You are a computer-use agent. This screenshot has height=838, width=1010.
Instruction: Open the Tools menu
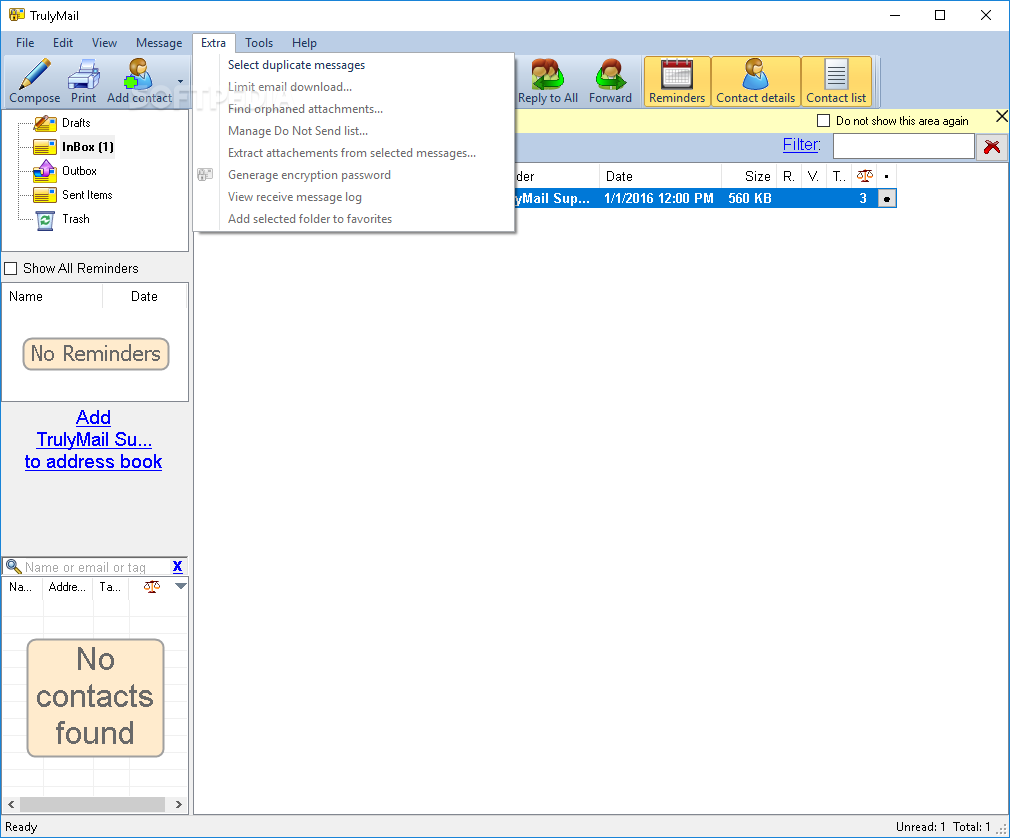click(259, 43)
